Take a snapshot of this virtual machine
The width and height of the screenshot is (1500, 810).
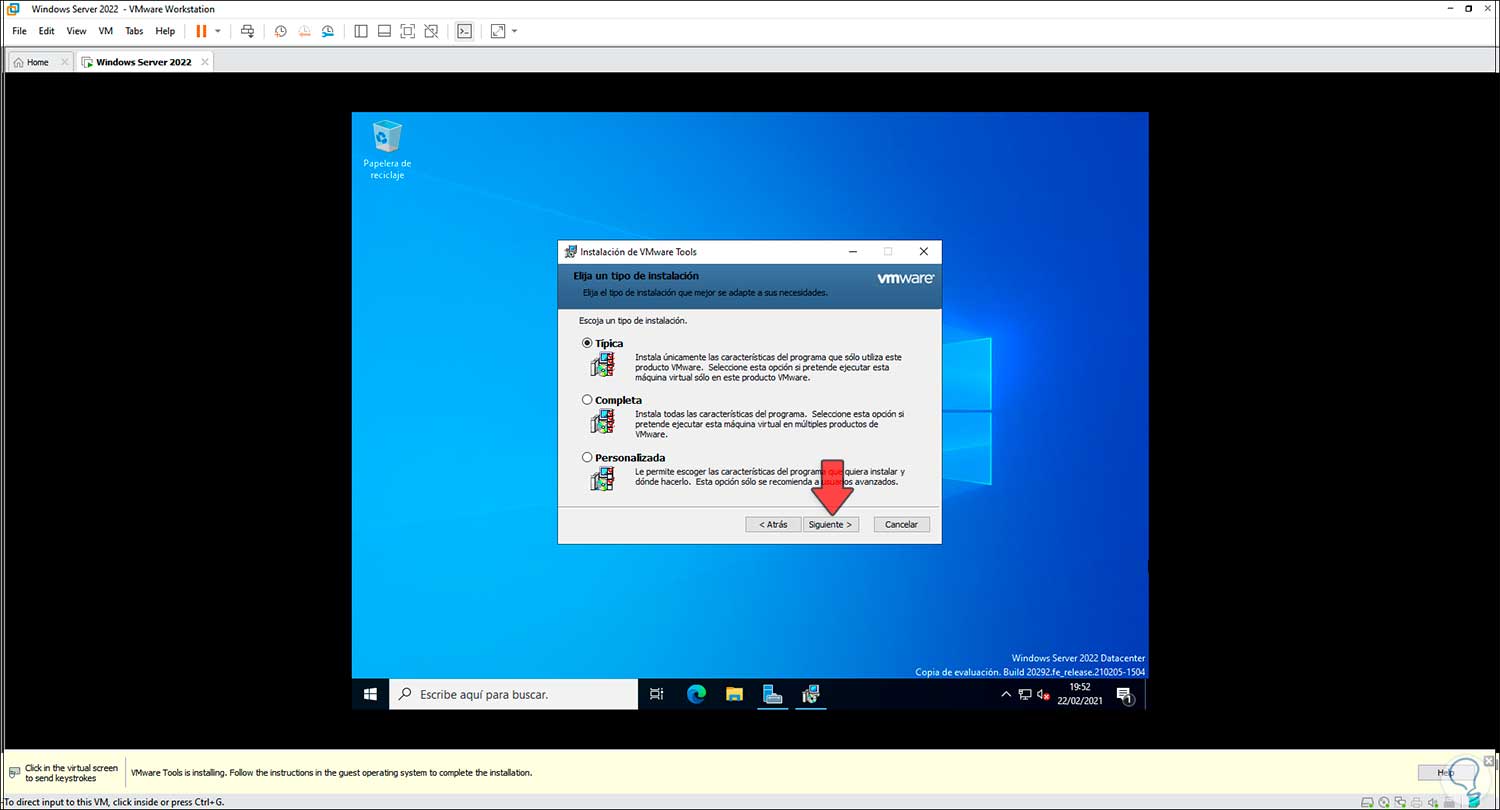point(281,31)
